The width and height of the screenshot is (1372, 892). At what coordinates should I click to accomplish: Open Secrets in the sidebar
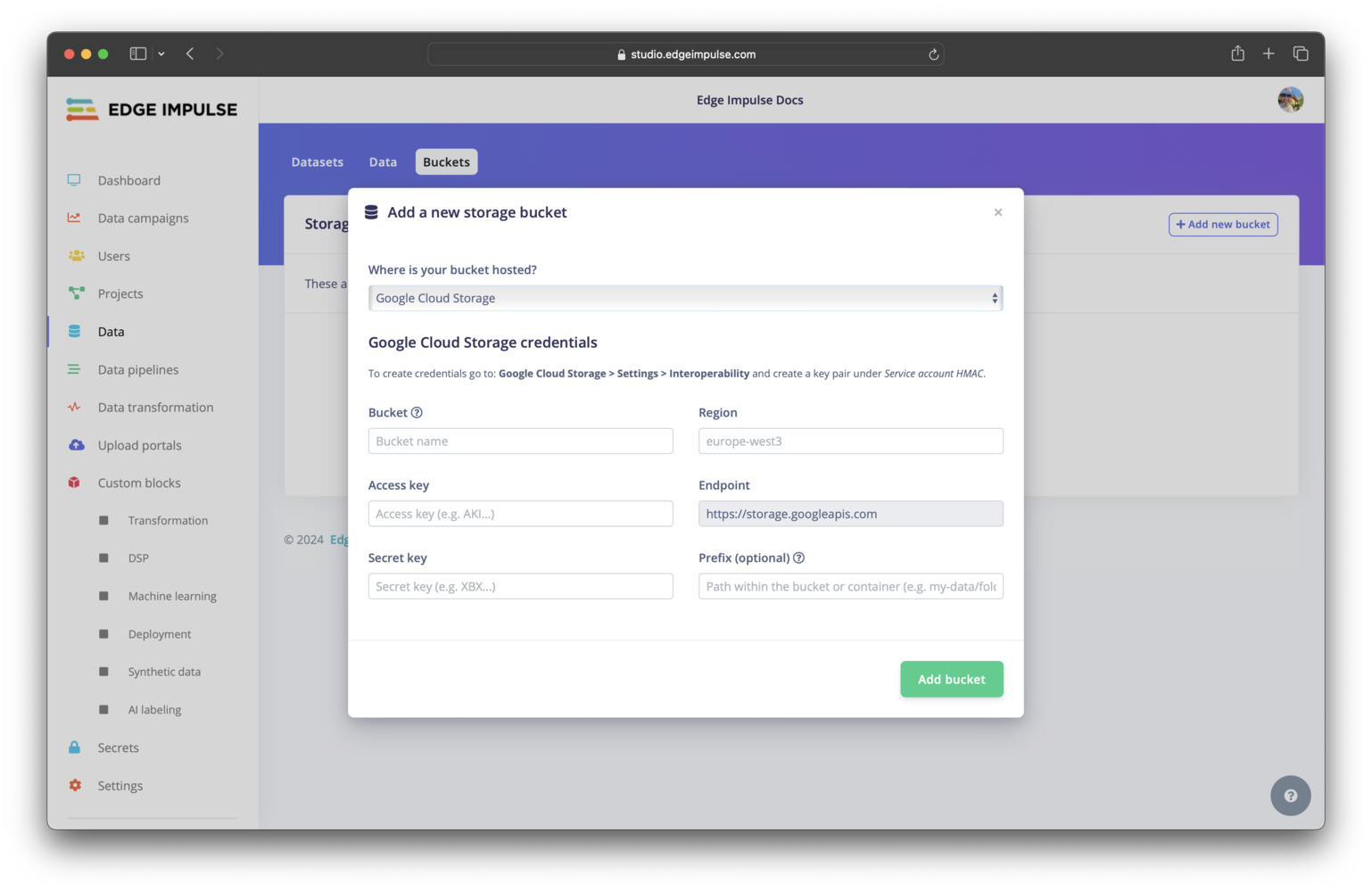point(119,747)
